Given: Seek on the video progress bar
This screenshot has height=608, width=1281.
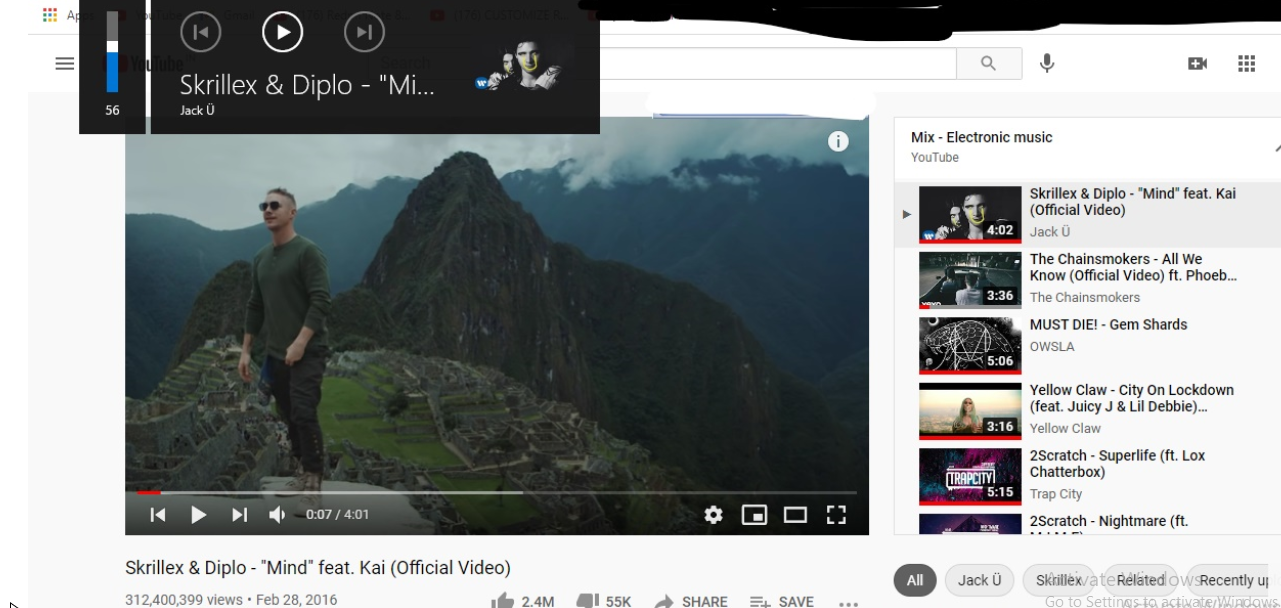Looking at the screenshot, I should click(x=497, y=492).
